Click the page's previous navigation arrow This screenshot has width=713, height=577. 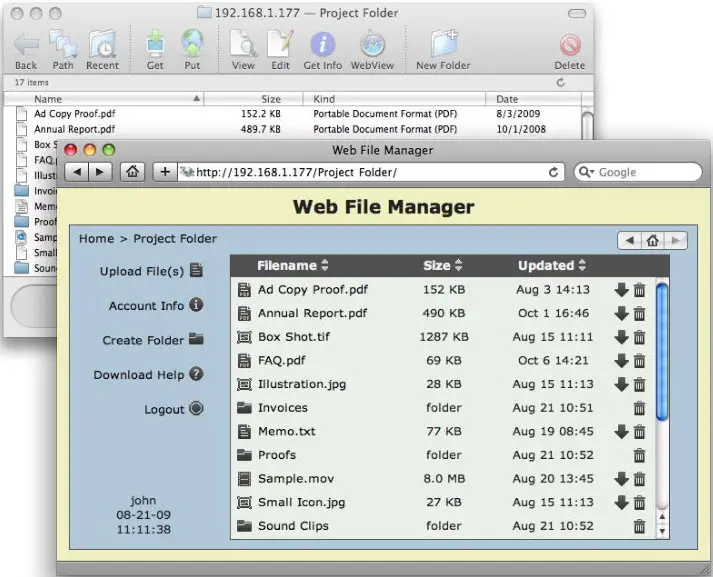coord(629,241)
